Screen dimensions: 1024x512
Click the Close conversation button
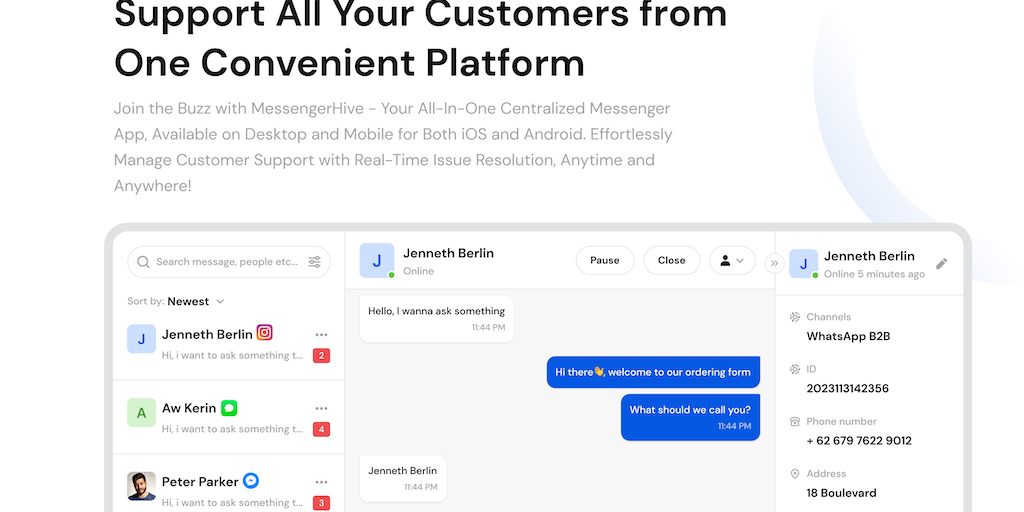671,261
